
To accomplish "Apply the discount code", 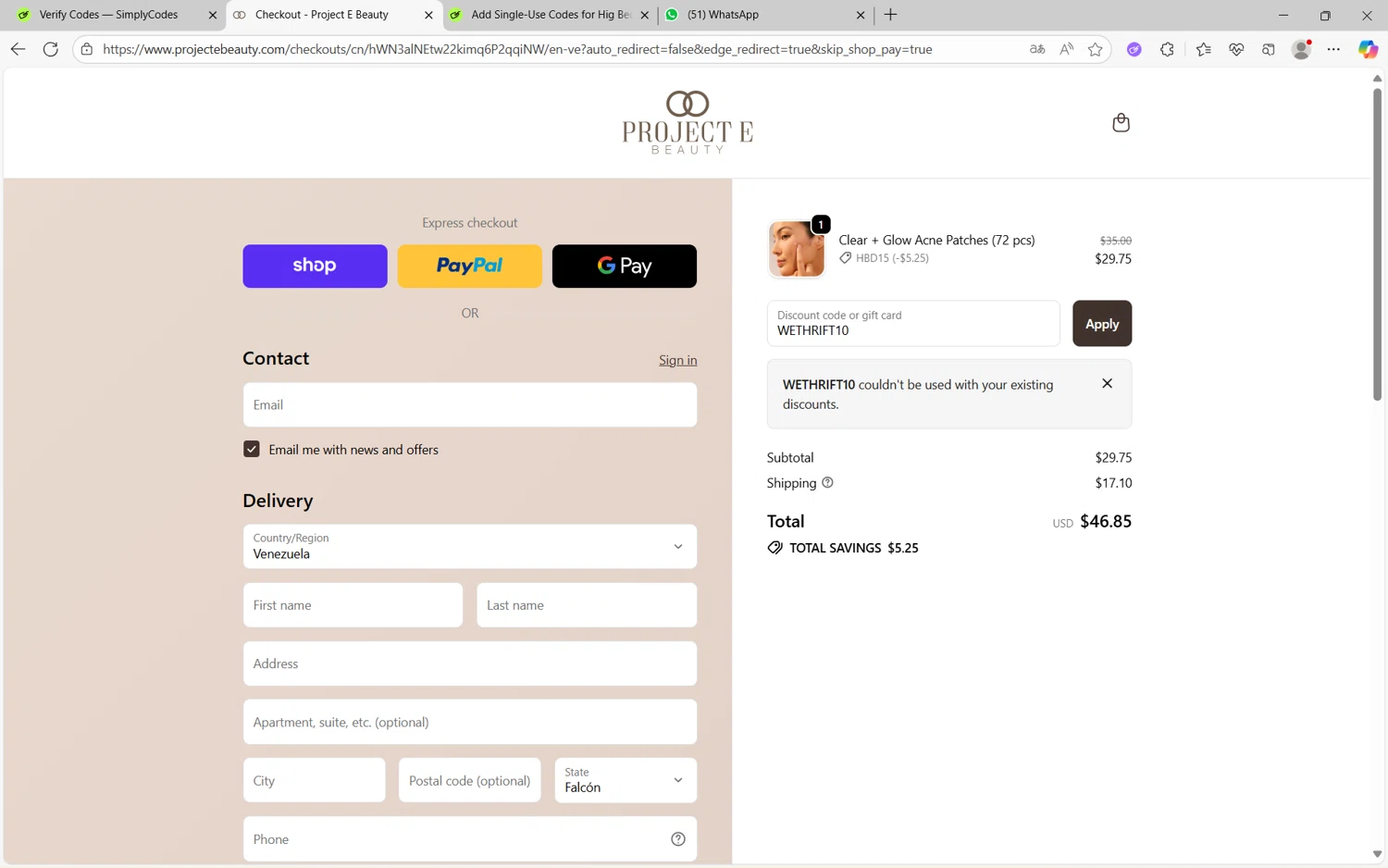I will tap(1102, 323).
